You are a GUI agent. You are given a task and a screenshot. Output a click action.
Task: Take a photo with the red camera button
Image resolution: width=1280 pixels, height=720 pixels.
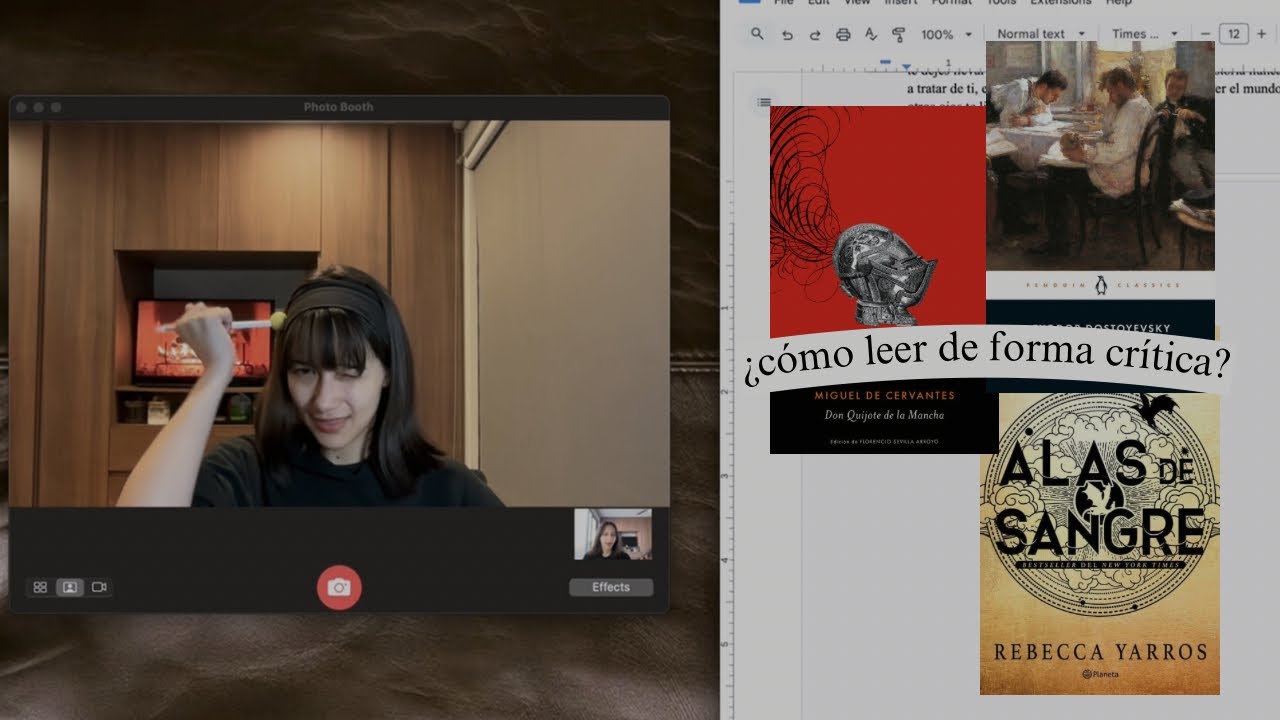(339, 587)
